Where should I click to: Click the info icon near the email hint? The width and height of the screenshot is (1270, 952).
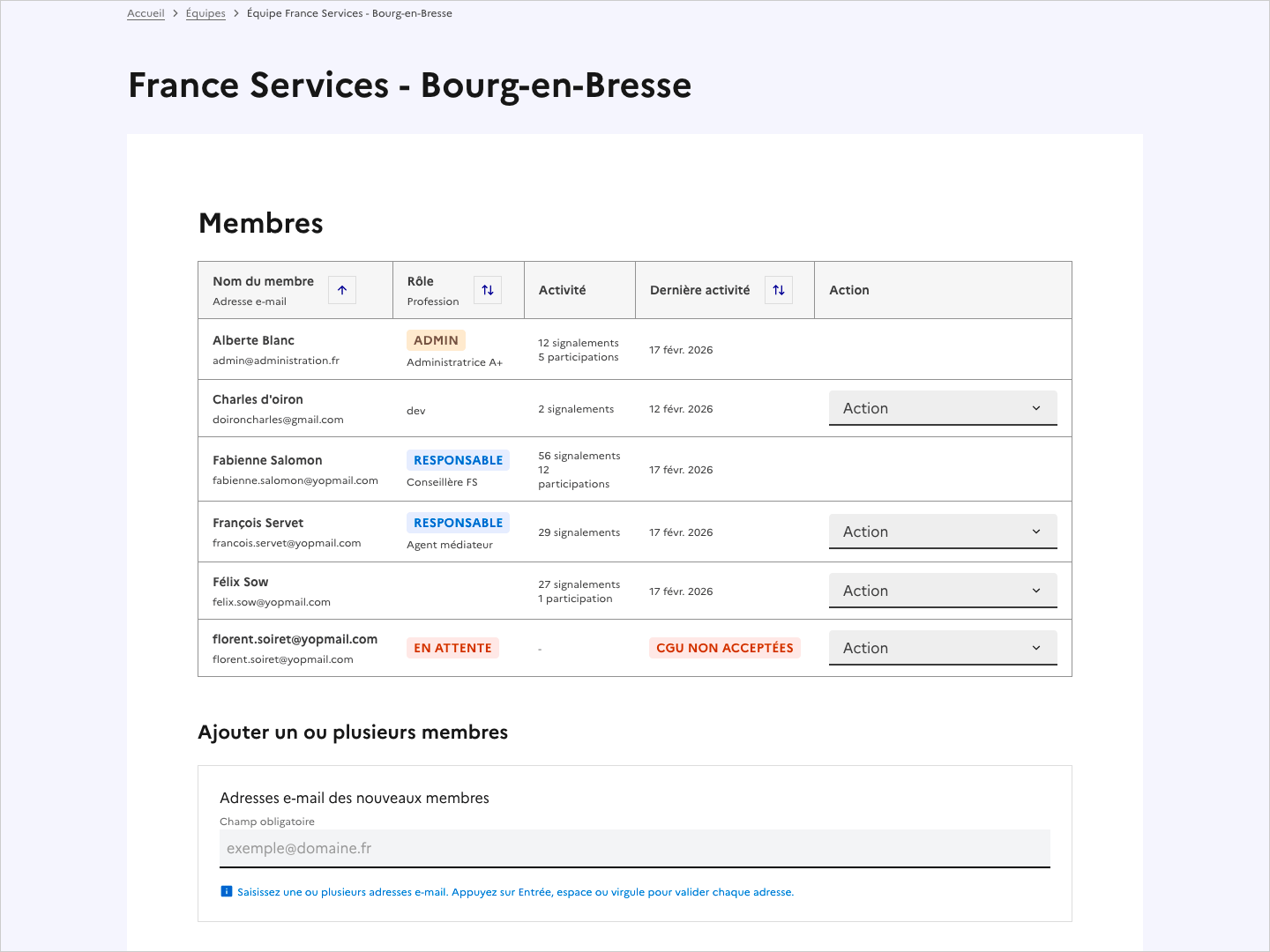pos(227,891)
